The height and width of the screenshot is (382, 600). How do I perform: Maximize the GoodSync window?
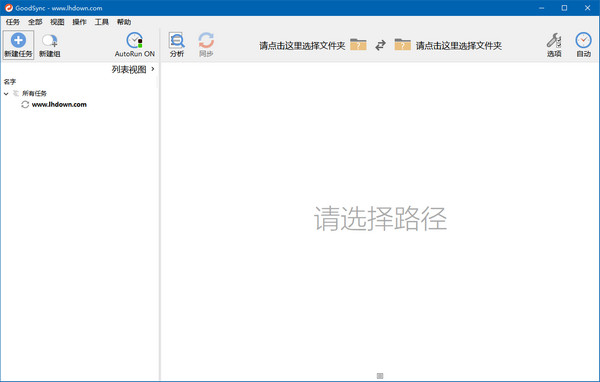pos(564,8)
